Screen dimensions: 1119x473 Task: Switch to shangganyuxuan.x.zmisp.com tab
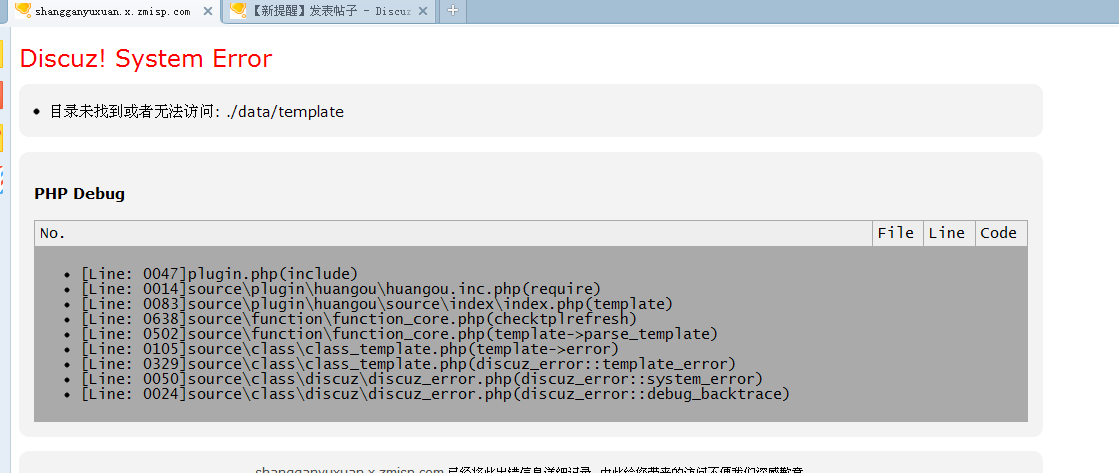click(x=114, y=11)
